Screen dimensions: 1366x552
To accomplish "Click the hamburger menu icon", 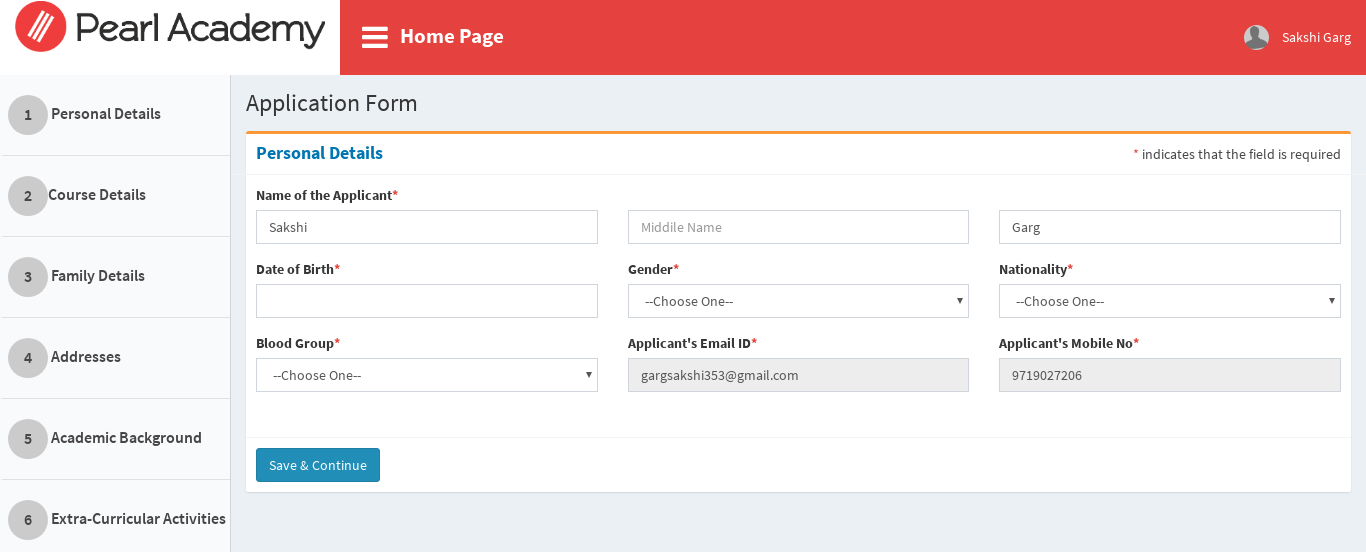I will (374, 37).
